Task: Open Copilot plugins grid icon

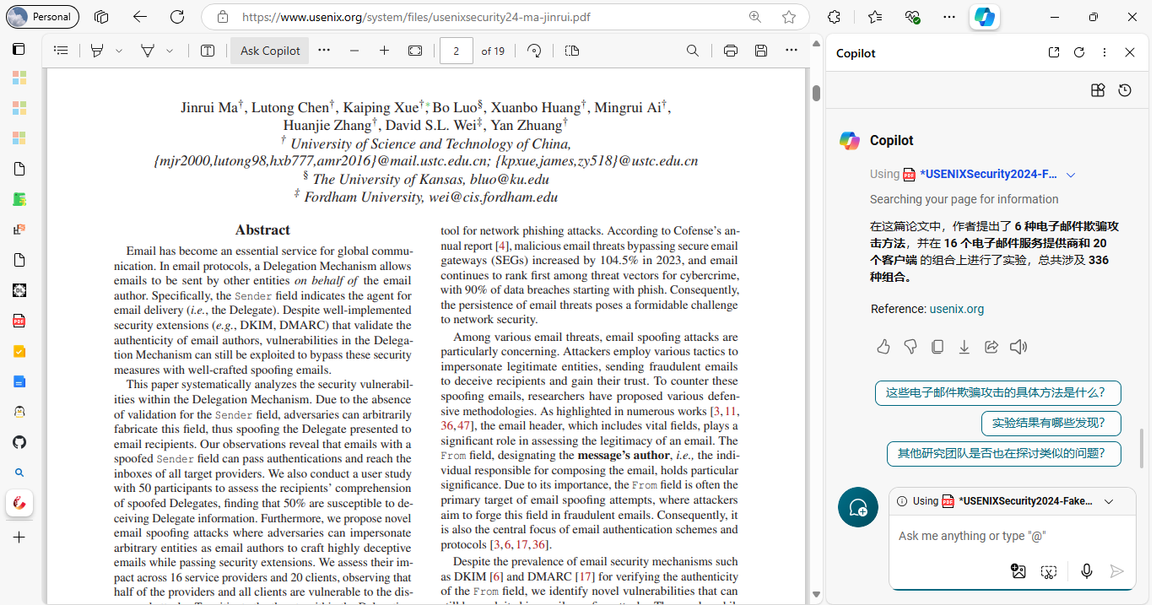Action: [1098, 90]
